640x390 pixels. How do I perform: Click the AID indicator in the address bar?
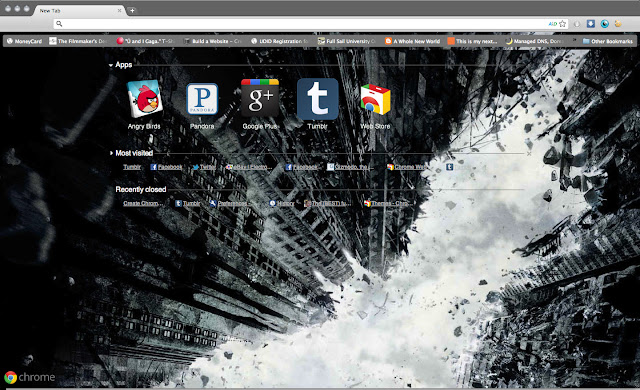(x=553, y=24)
